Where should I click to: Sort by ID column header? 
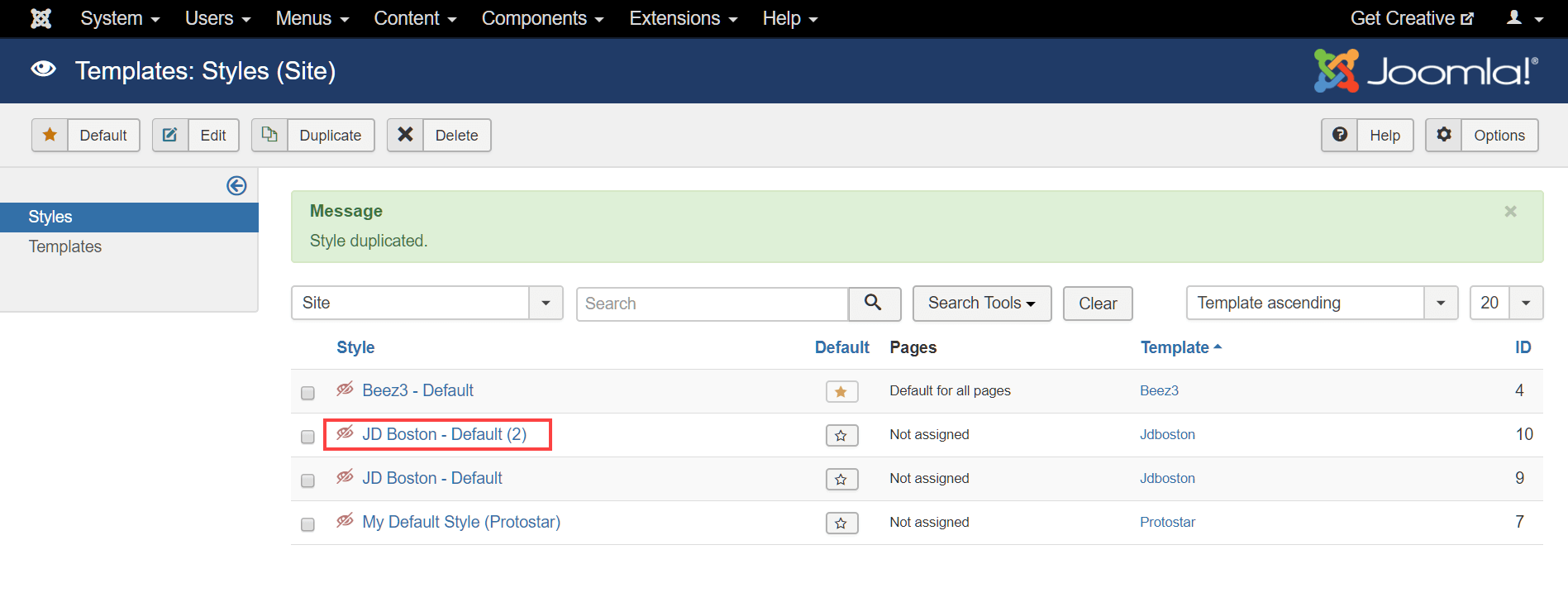(x=1523, y=347)
